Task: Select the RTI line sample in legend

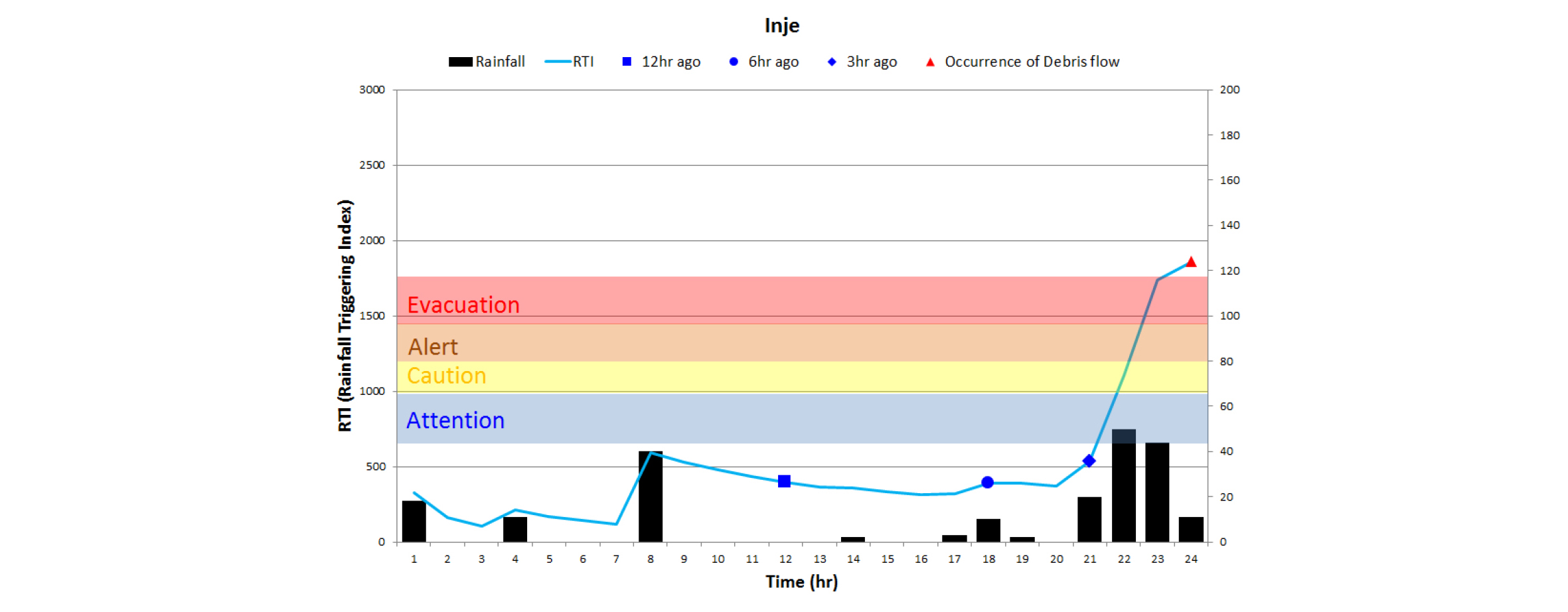Action: click(558, 62)
